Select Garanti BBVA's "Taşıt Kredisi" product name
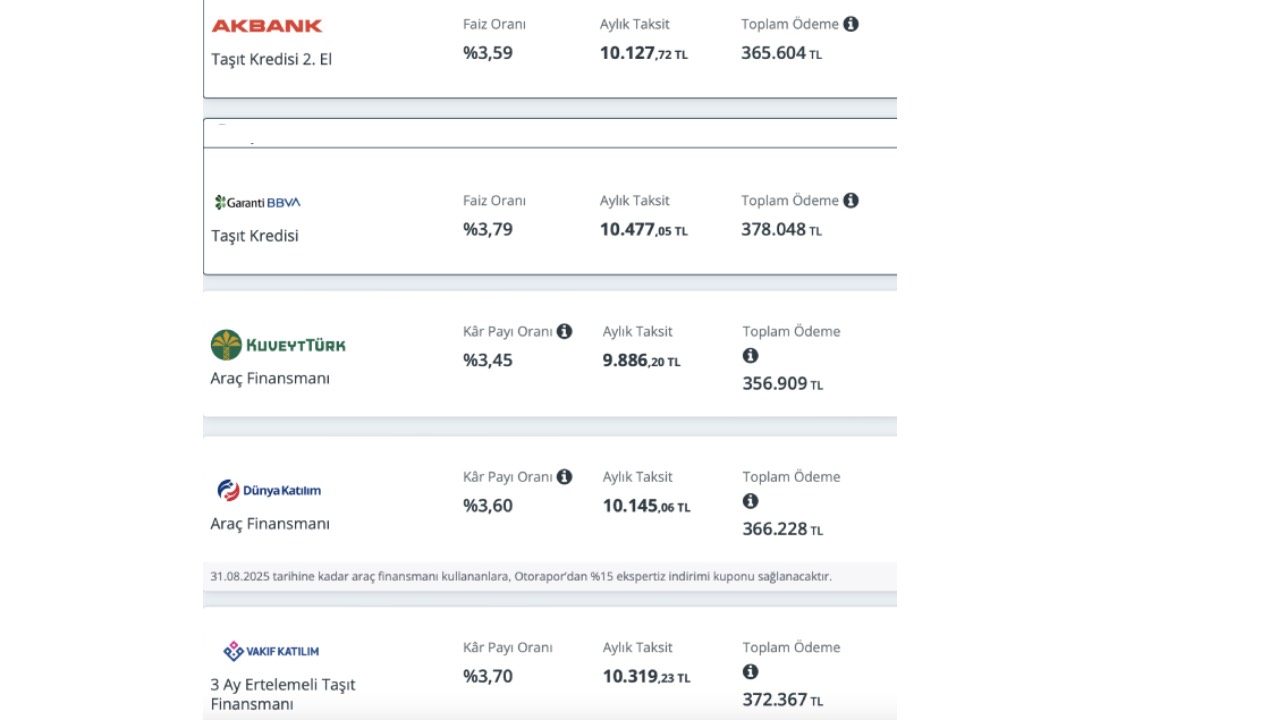 255,236
